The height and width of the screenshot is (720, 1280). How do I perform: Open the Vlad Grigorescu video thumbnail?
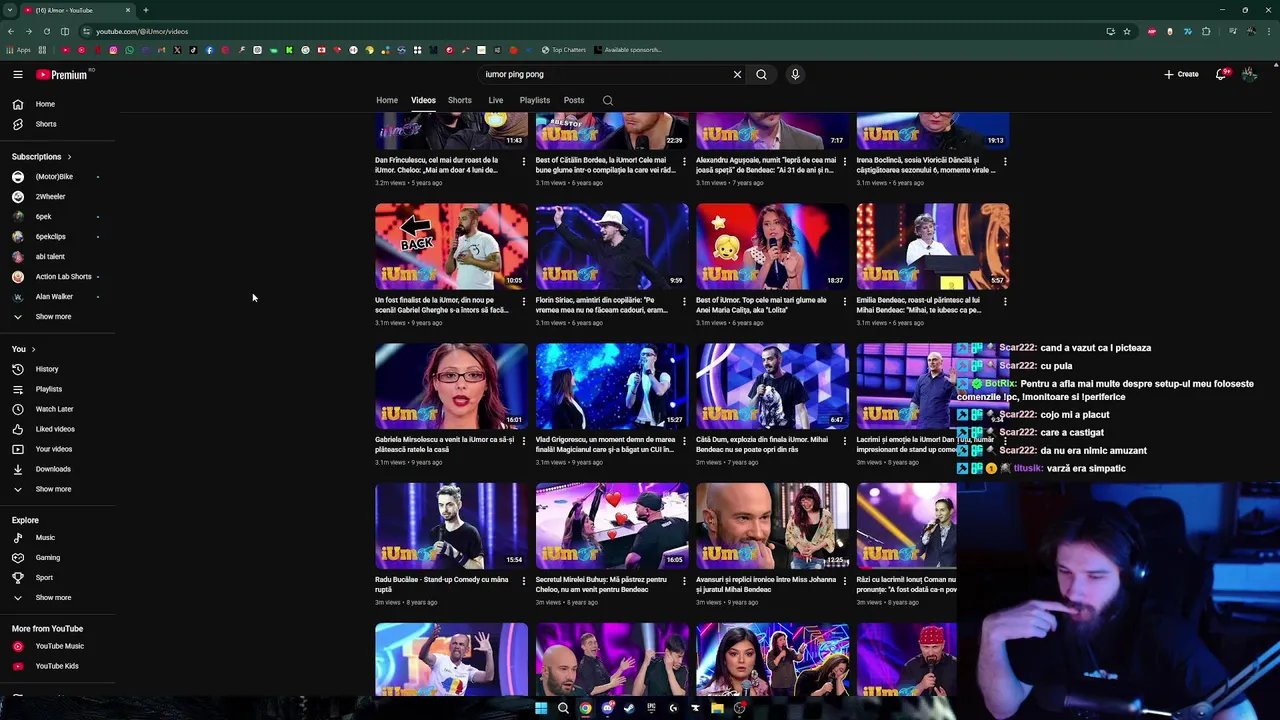[612, 386]
